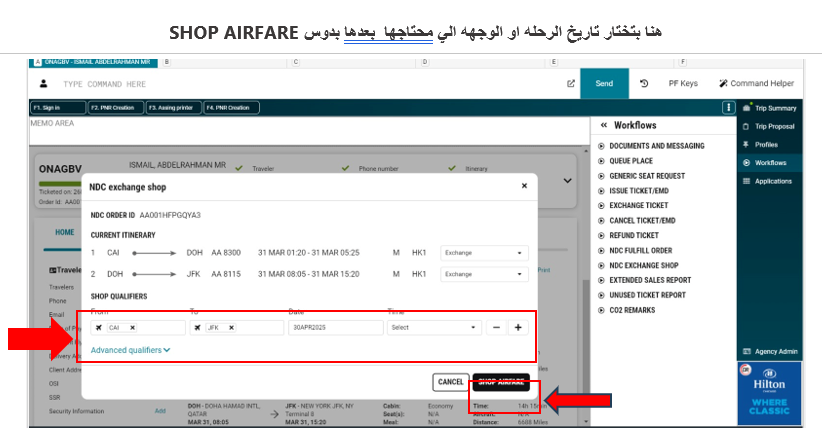Switch to work area tab C

click(x=296, y=62)
